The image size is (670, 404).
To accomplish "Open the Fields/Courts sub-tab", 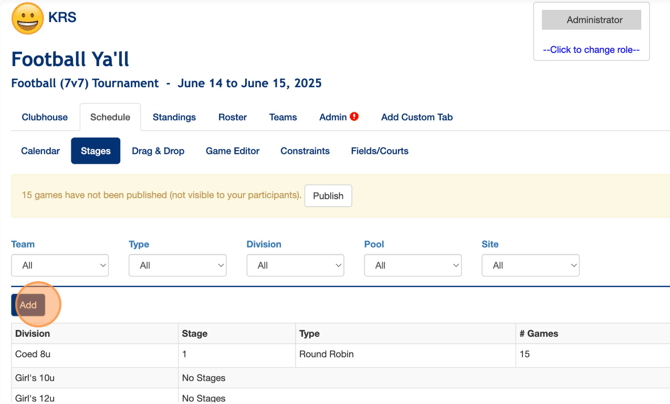I will (x=379, y=151).
